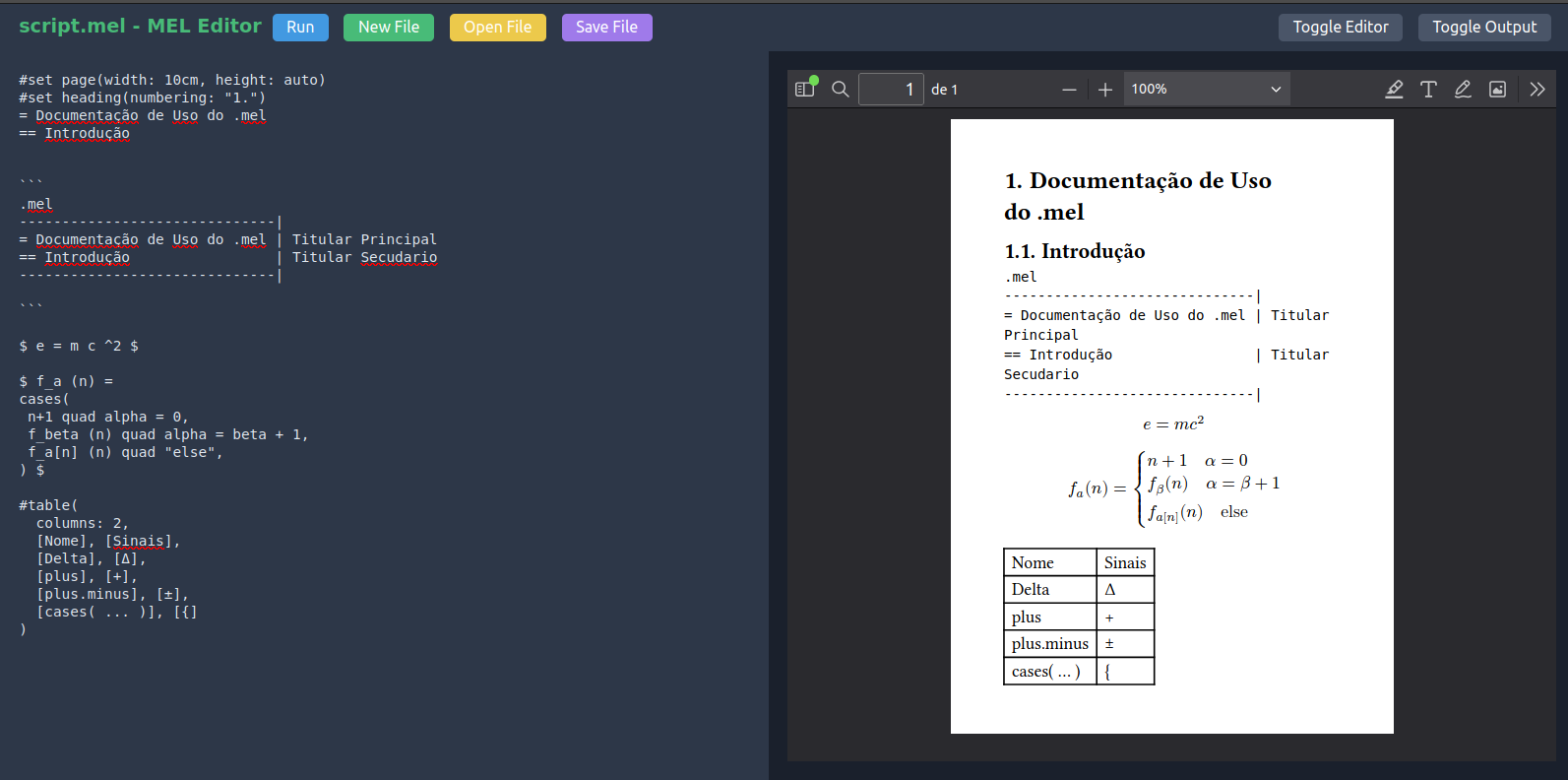Image resolution: width=1568 pixels, height=780 pixels.
Task: Toggle the Output pane visibility
Action: tap(1484, 28)
